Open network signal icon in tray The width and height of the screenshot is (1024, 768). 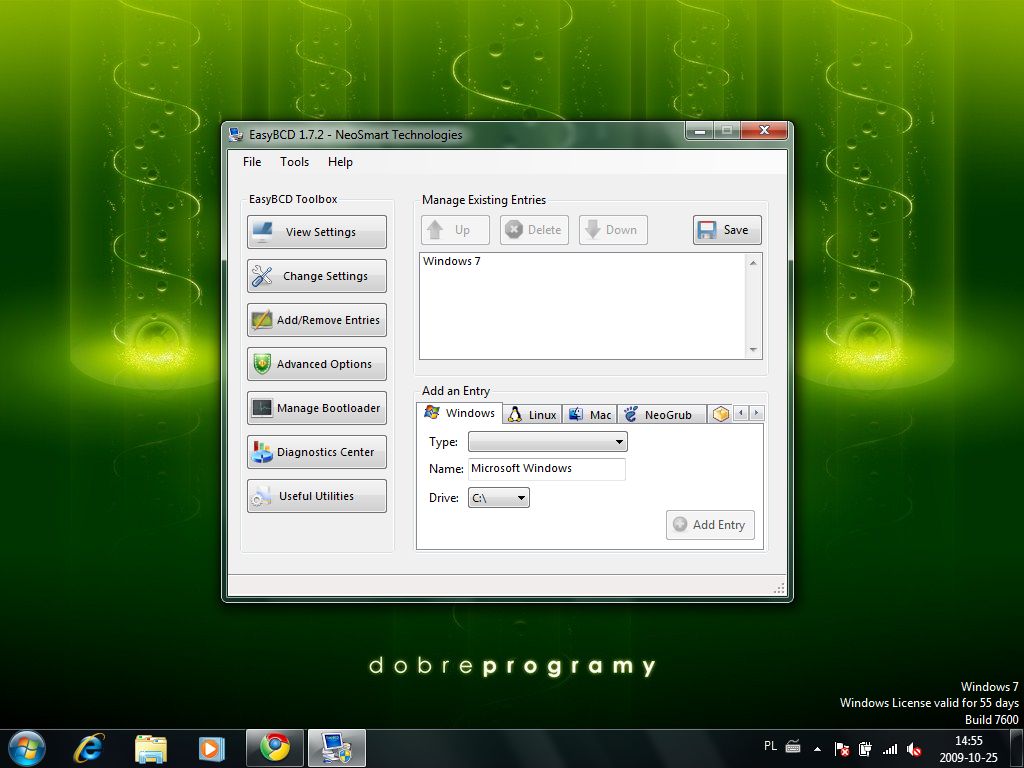(x=889, y=749)
